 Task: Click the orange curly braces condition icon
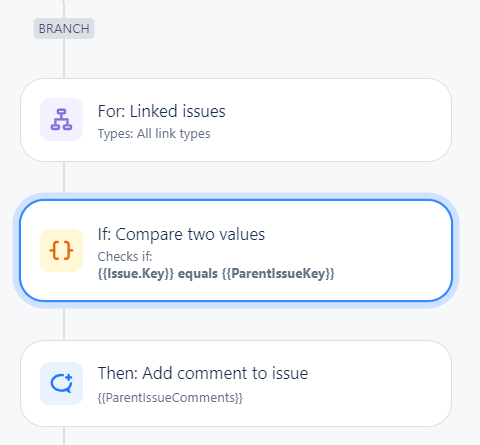61,250
